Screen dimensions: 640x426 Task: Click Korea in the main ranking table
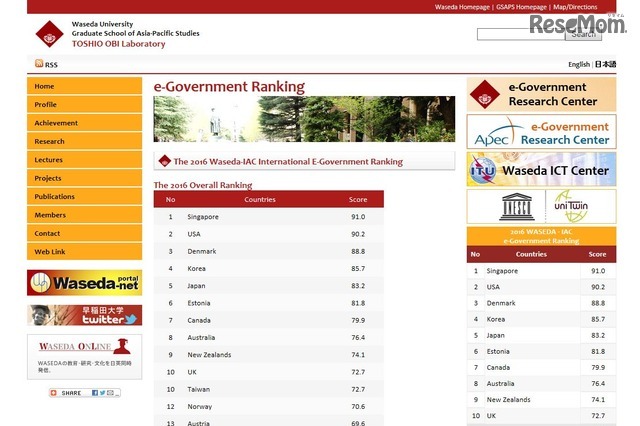(196, 268)
